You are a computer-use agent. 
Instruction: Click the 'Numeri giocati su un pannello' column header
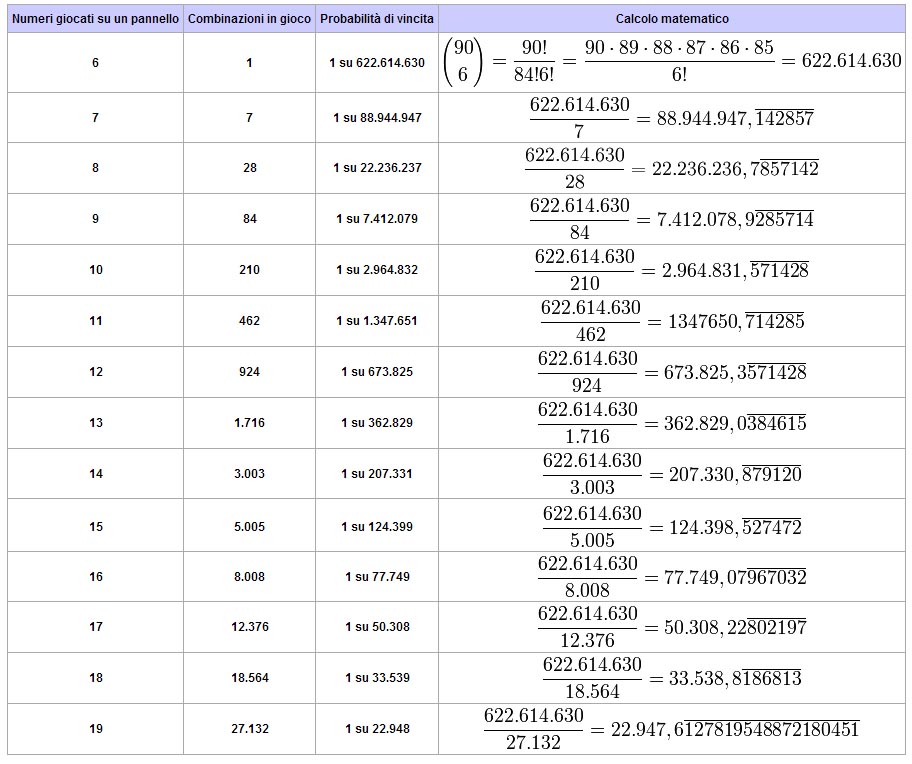[x=96, y=19]
